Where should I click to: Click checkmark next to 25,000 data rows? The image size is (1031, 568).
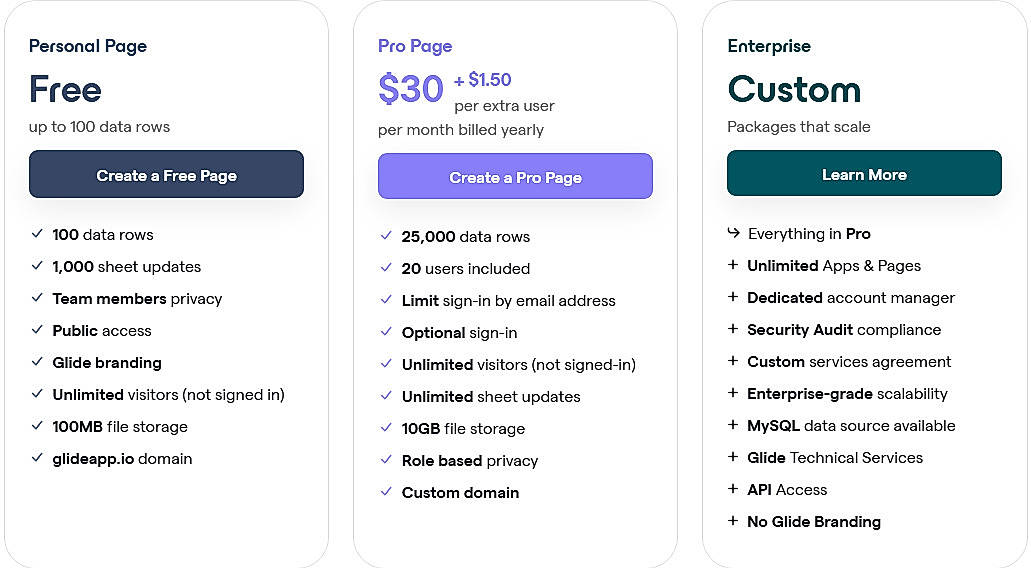[x=386, y=236]
